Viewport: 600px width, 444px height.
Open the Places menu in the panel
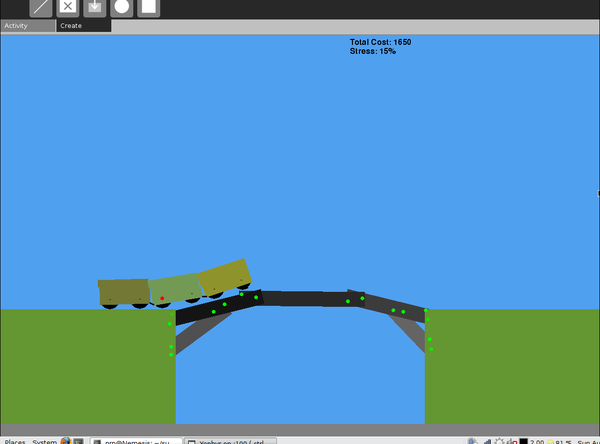15,441
